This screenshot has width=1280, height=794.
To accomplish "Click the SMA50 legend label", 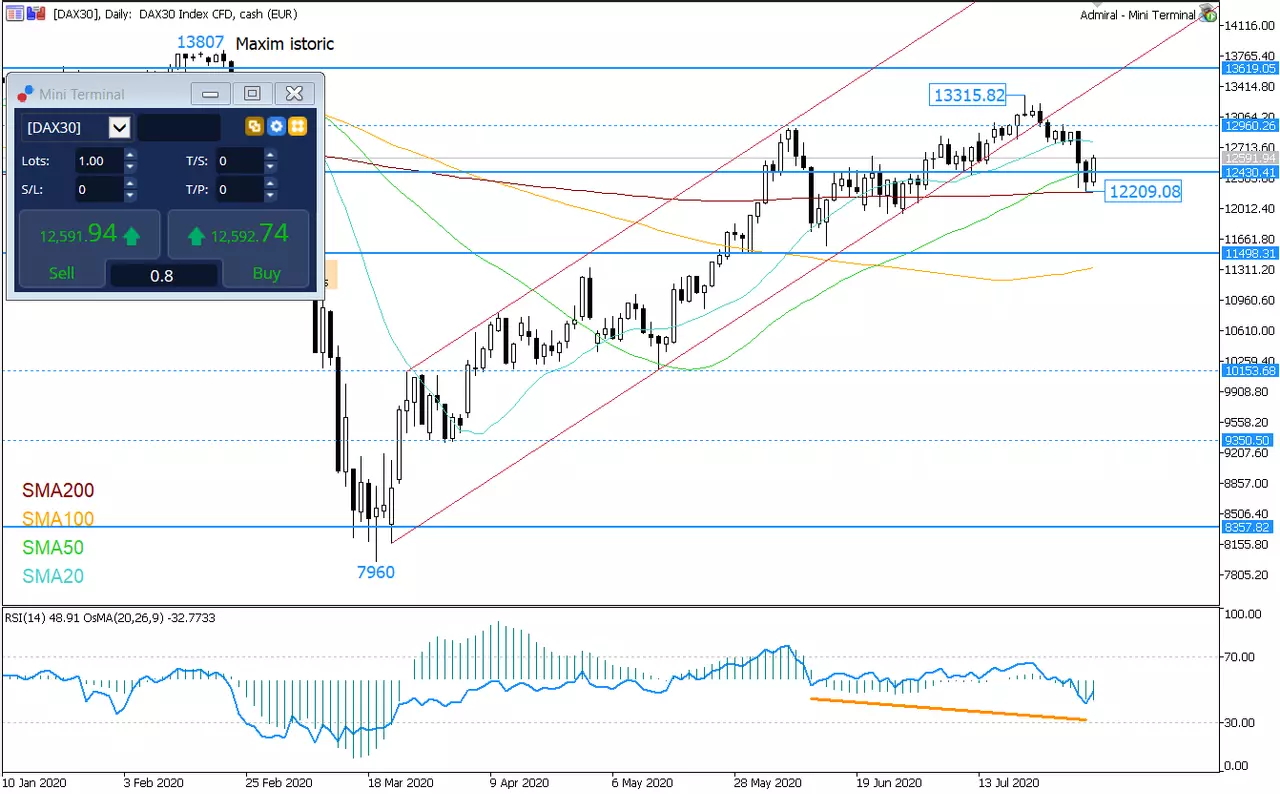I will coord(53,547).
